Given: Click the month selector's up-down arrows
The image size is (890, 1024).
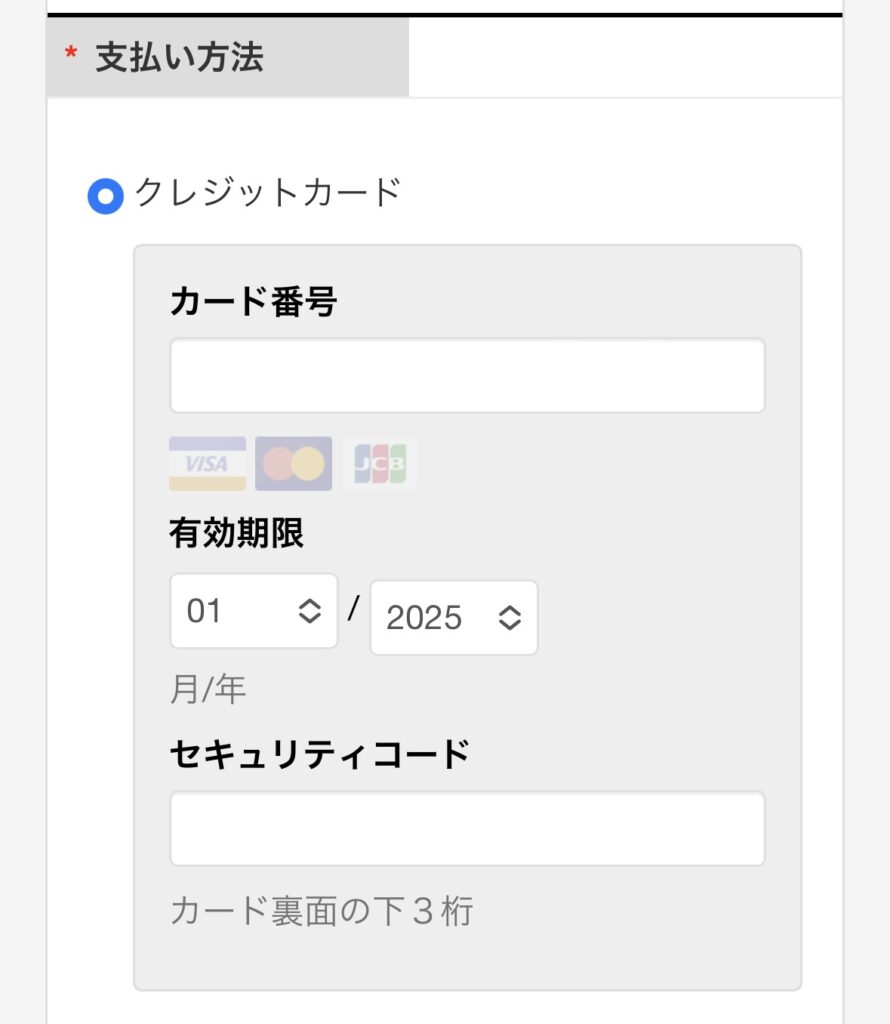Looking at the screenshot, I should [310, 611].
